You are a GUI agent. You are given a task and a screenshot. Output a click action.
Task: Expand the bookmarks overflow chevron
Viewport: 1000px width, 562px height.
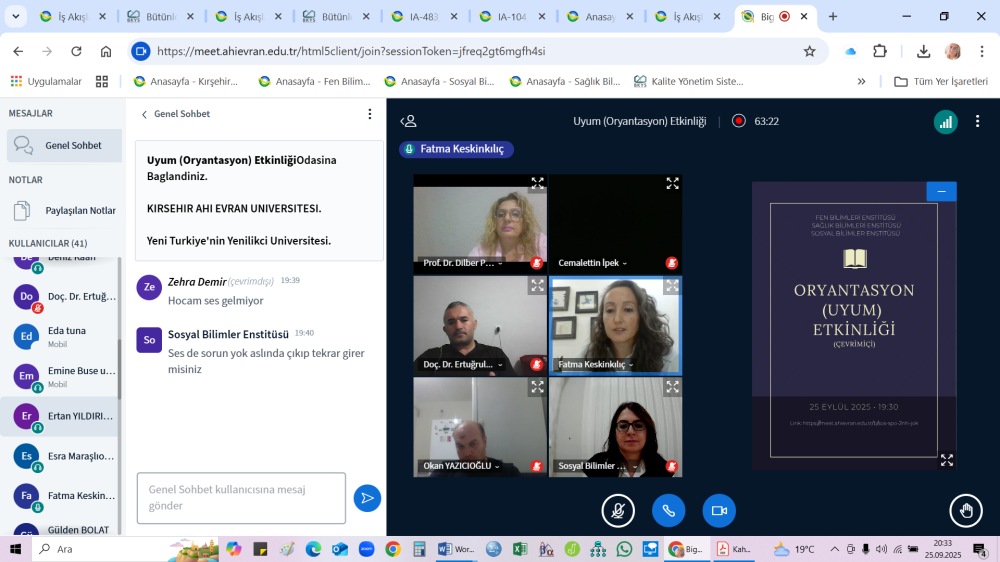861,81
